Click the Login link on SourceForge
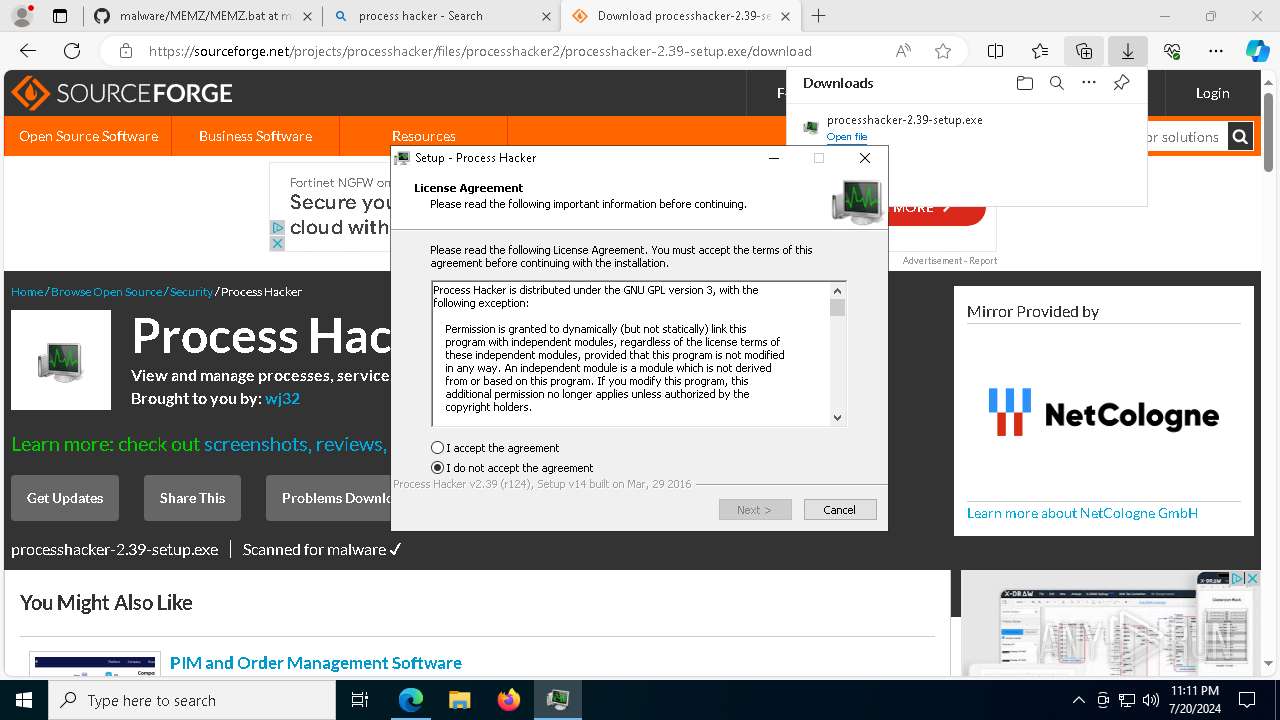 tap(1212, 93)
